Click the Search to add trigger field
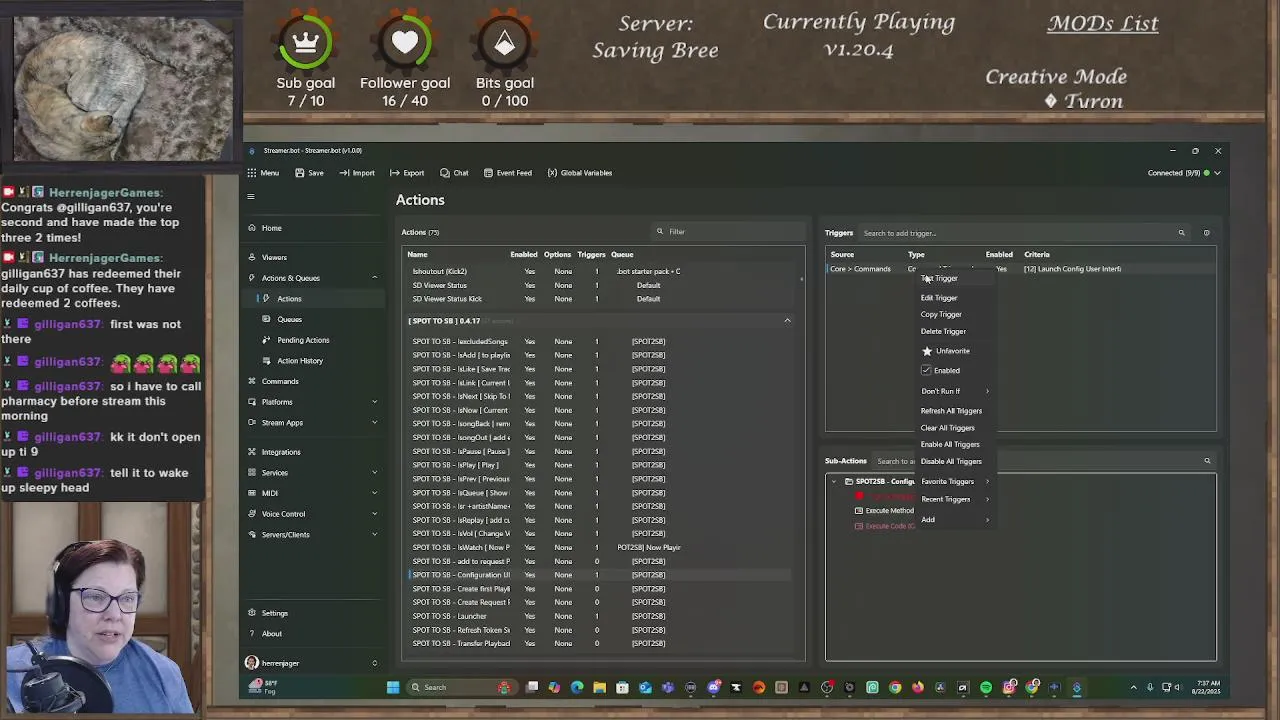This screenshot has height=720, width=1280. coord(1020,233)
